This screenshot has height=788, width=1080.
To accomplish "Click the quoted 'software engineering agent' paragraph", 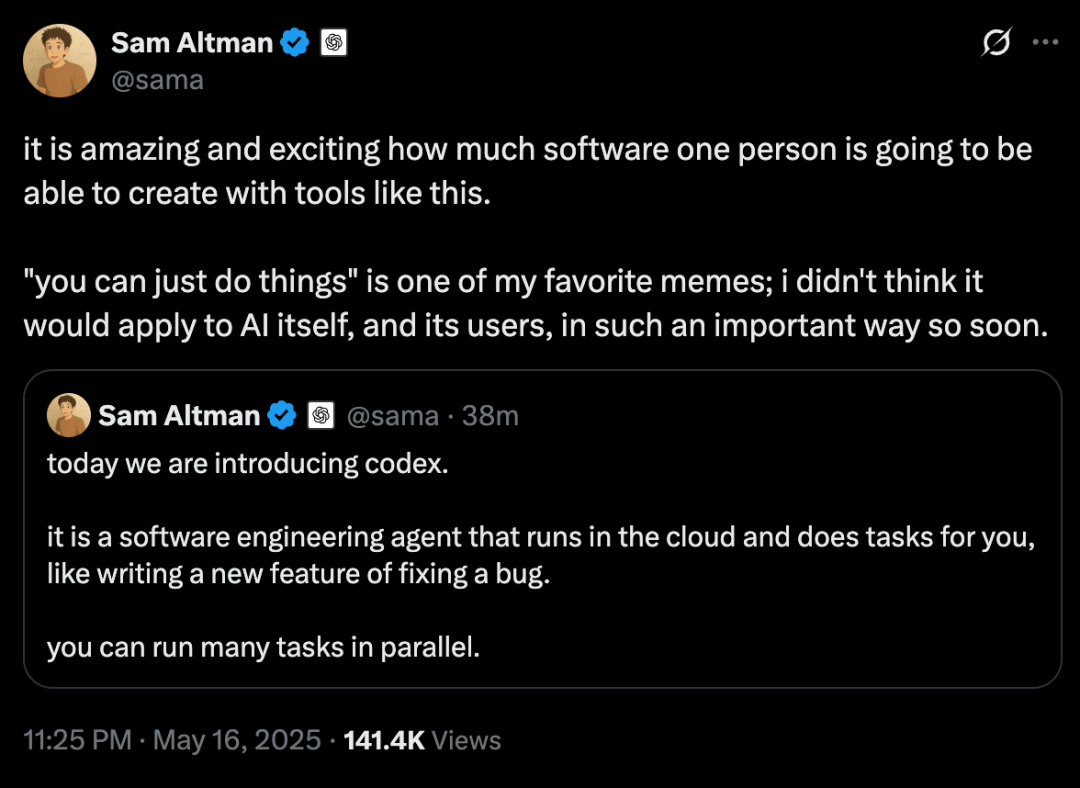I will (x=540, y=556).
